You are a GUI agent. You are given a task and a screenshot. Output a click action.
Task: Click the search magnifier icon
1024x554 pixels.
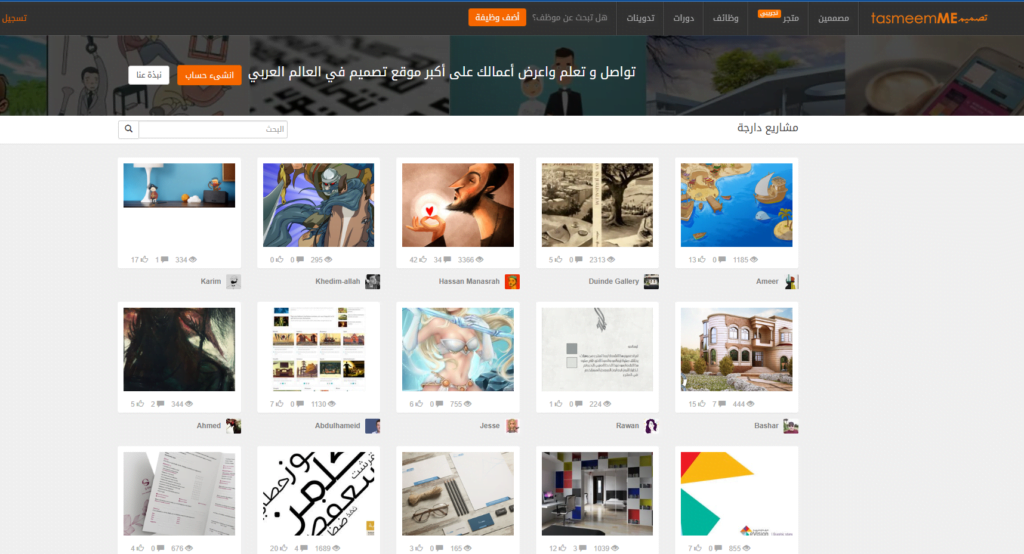tap(129, 129)
